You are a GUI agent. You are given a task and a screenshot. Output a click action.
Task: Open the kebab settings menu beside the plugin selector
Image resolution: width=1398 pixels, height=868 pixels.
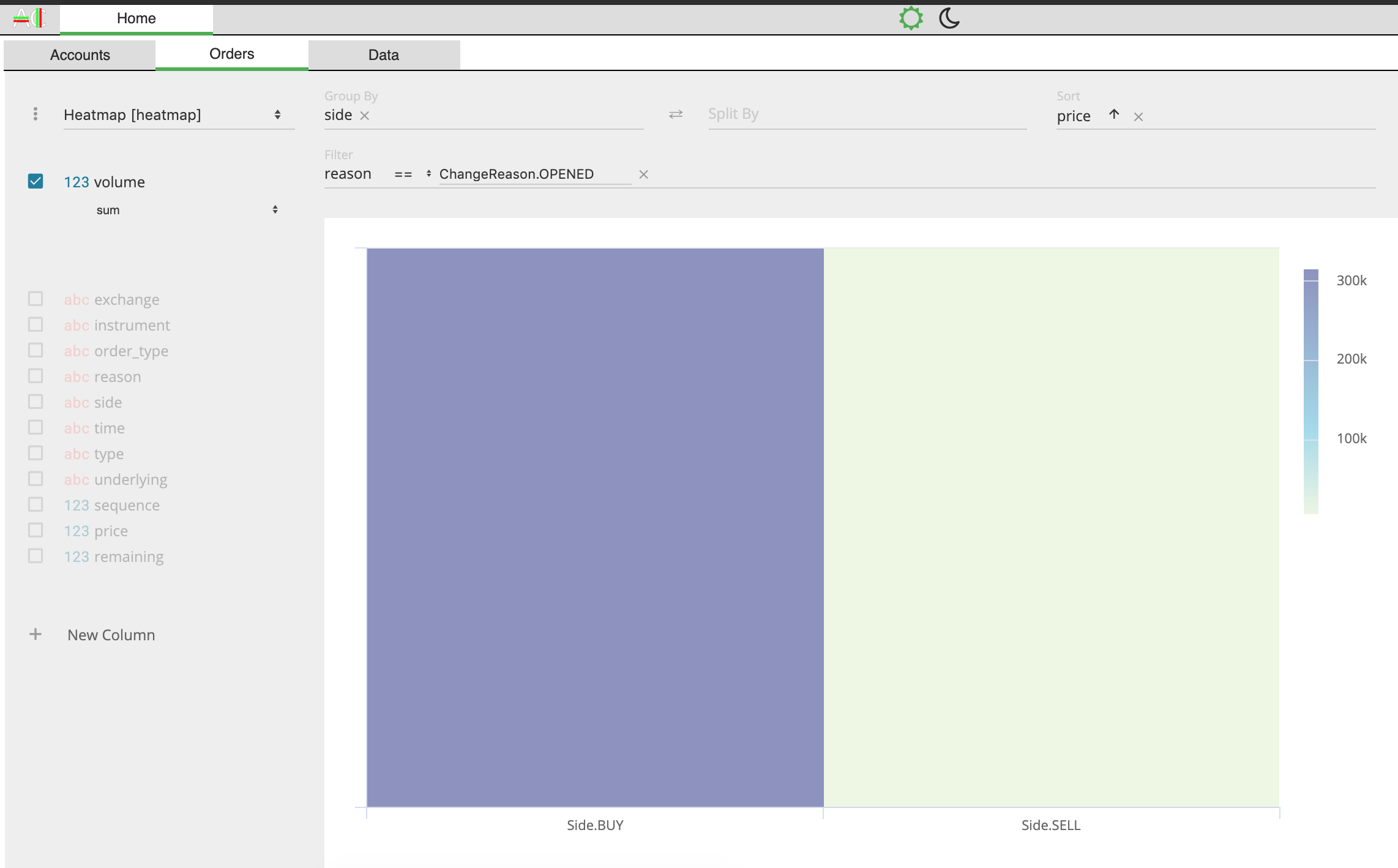tap(35, 114)
